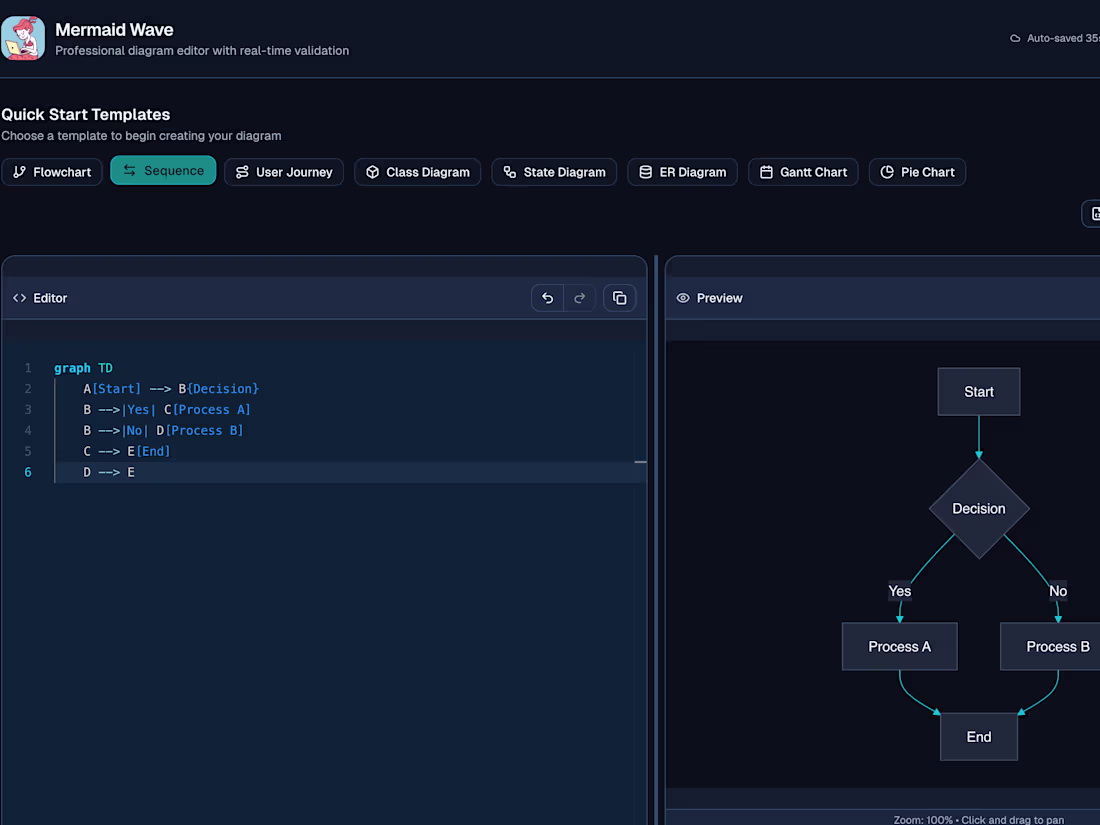Click the Decision diamond node in preview
This screenshot has height=825, width=1100.
(978, 509)
